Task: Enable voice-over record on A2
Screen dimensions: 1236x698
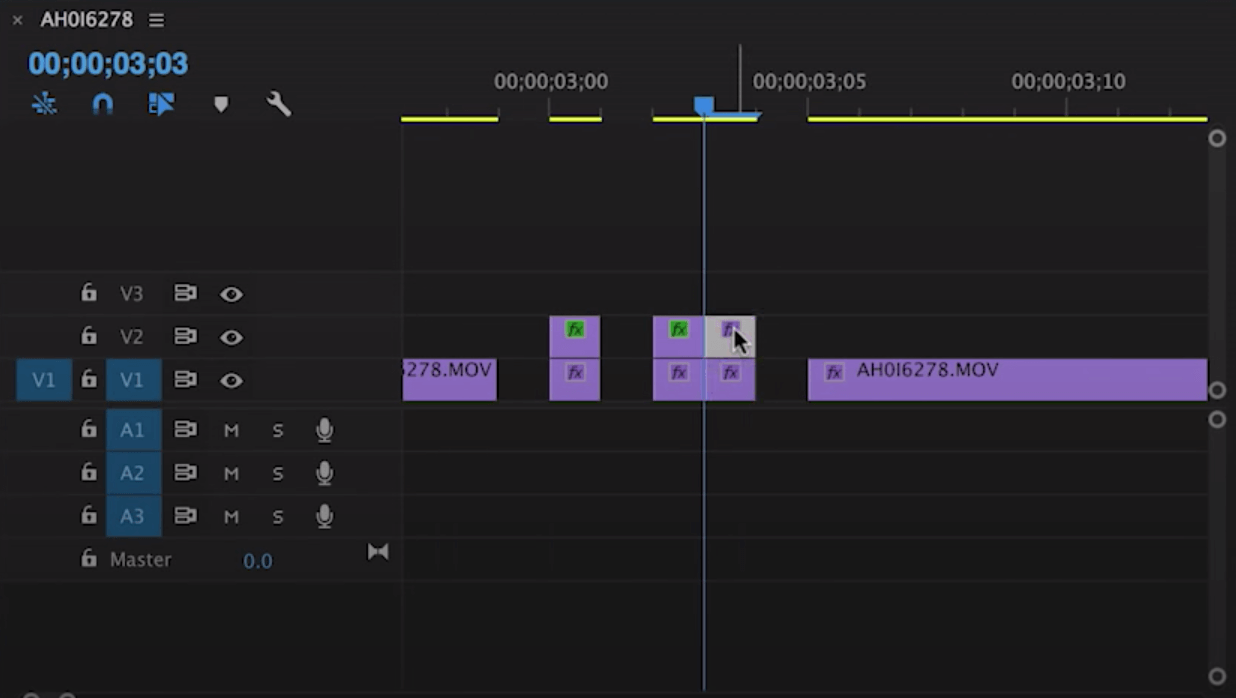Action: (324, 473)
